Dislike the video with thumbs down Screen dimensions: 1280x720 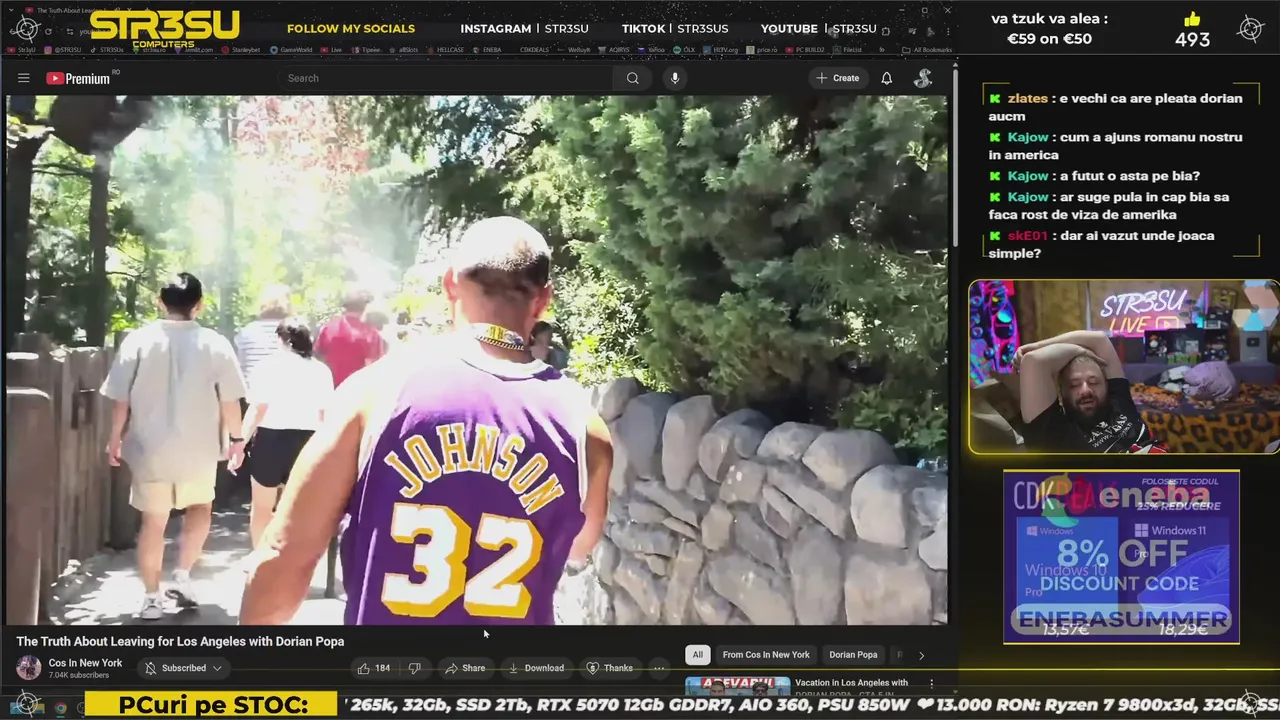(x=414, y=668)
